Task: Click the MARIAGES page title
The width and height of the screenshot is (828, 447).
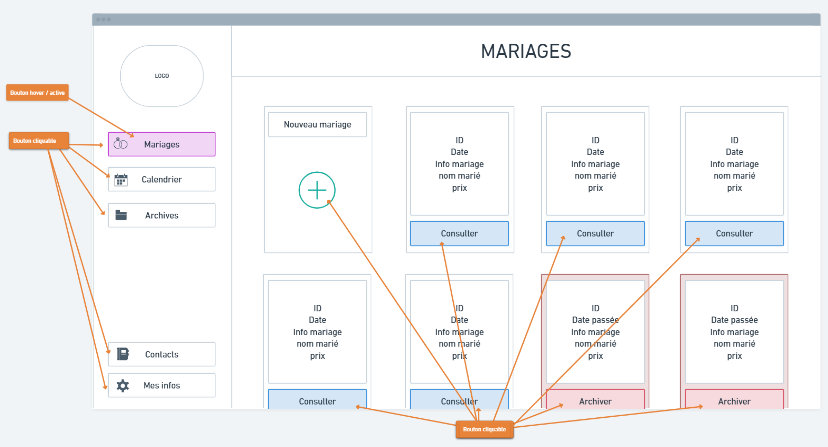Action: click(525, 51)
